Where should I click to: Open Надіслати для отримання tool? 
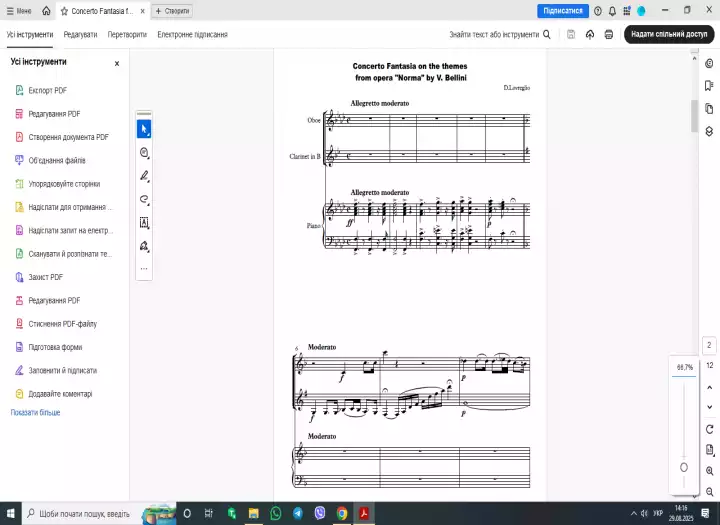coord(63,207)
